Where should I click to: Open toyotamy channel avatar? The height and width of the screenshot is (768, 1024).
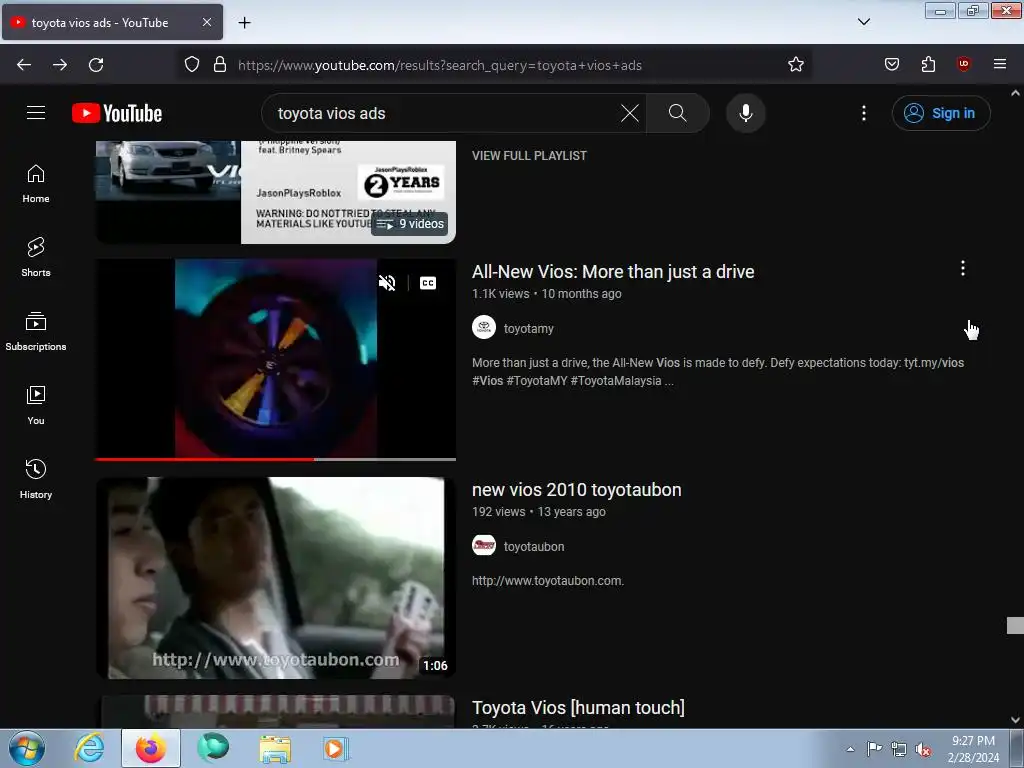click(484, 328)
